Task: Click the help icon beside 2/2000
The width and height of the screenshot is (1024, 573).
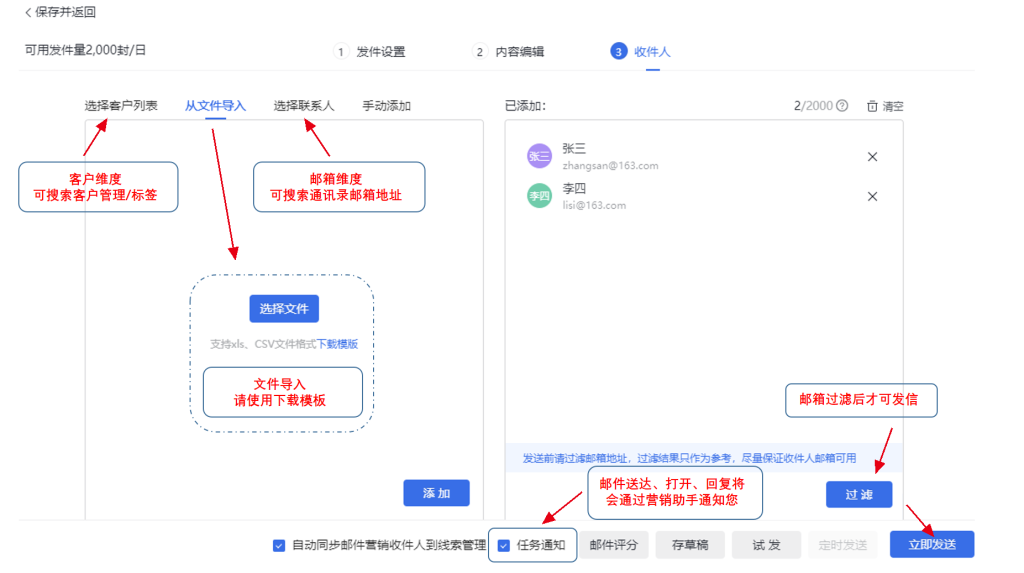Action: (842, 106)
